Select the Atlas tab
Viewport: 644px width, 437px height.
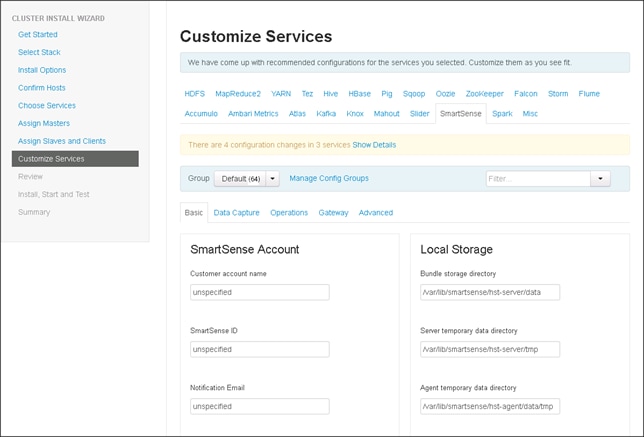(x=297, y=114)
